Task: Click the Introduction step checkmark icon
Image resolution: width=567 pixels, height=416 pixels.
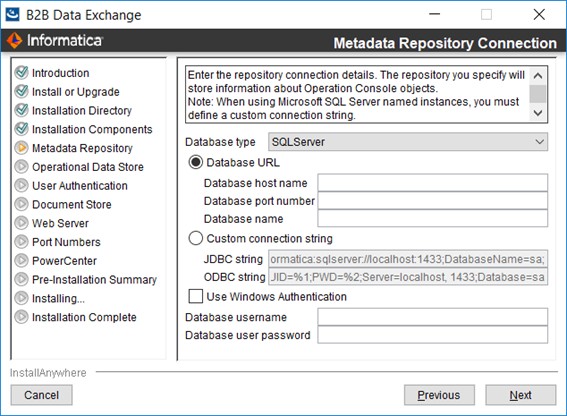Action: 21,72
